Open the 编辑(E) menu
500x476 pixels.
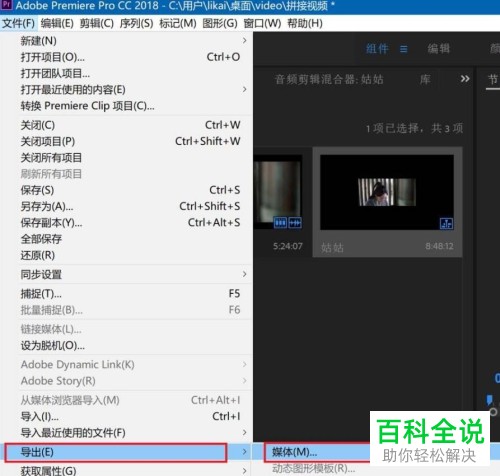pyautogui.click(x=57, y=23)
